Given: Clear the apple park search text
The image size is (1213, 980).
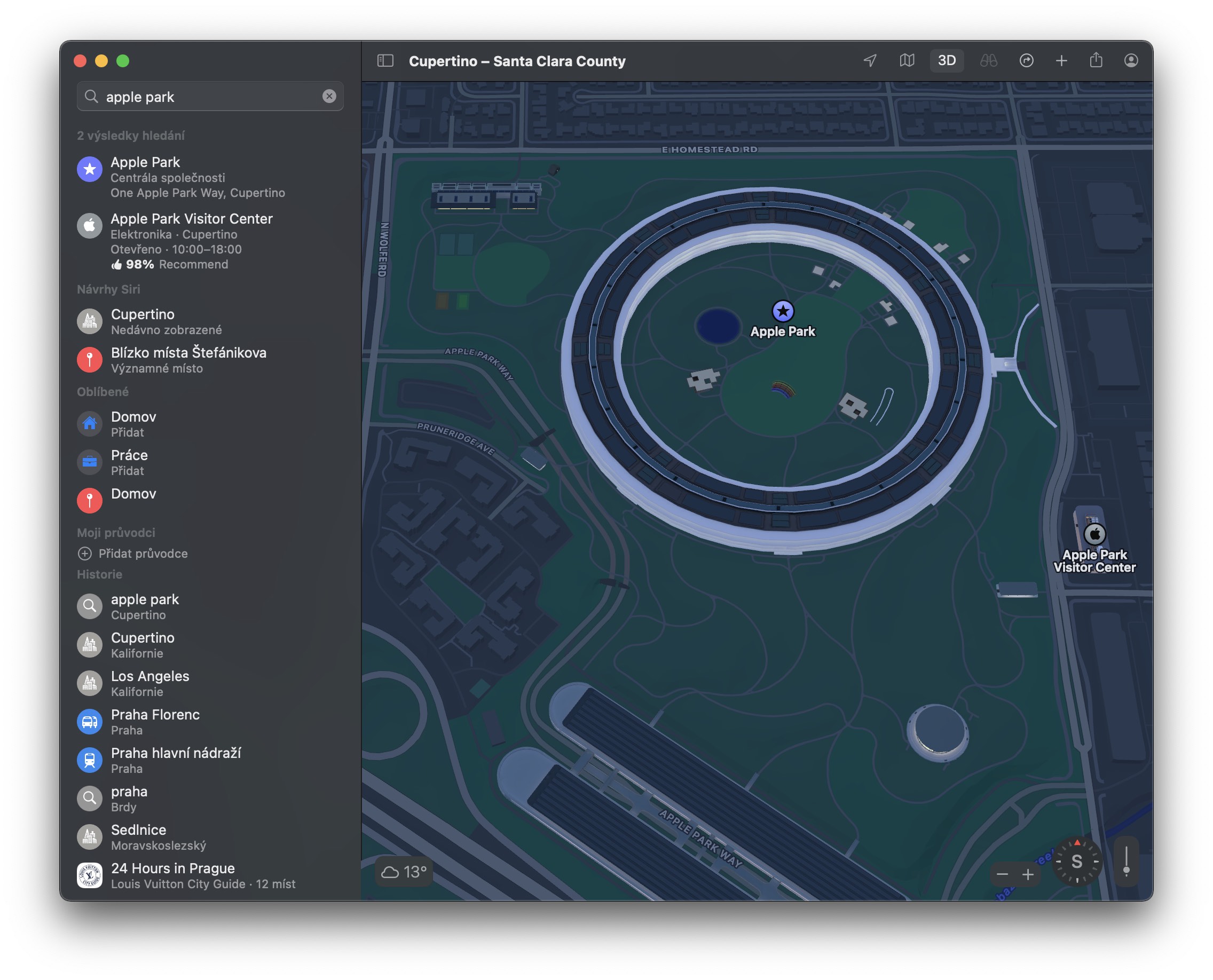Looking at the screenshot, I should (329, 96).
